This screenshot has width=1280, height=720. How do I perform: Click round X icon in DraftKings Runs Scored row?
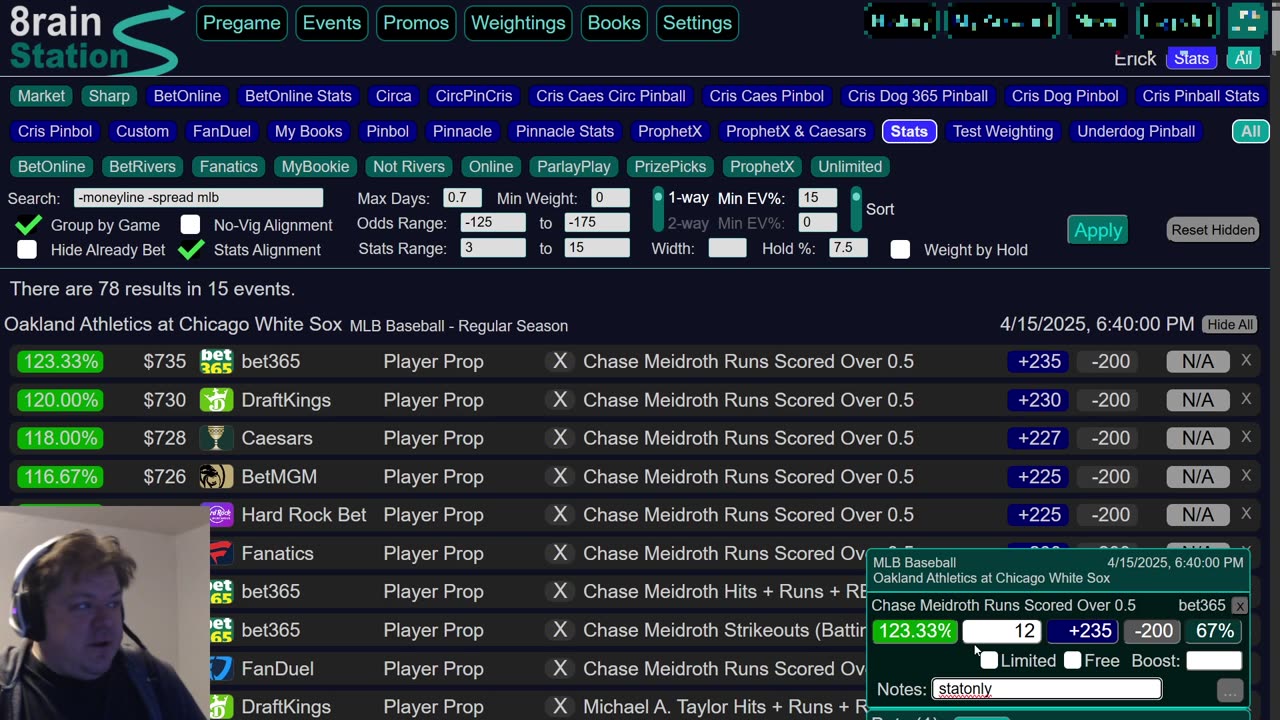pos(560,400)
